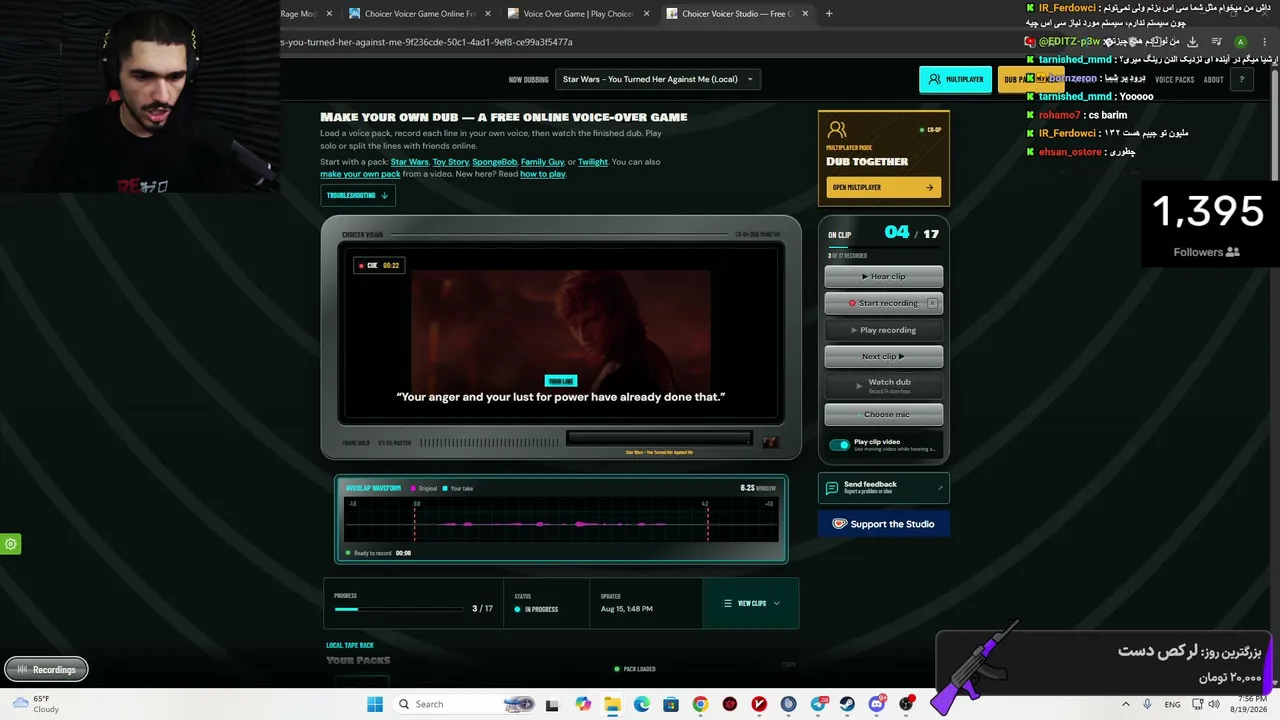Image resolution: width=1280 pixels, height=720 pixels.
Task: Play the original with Hear clip
Action: 883,276
